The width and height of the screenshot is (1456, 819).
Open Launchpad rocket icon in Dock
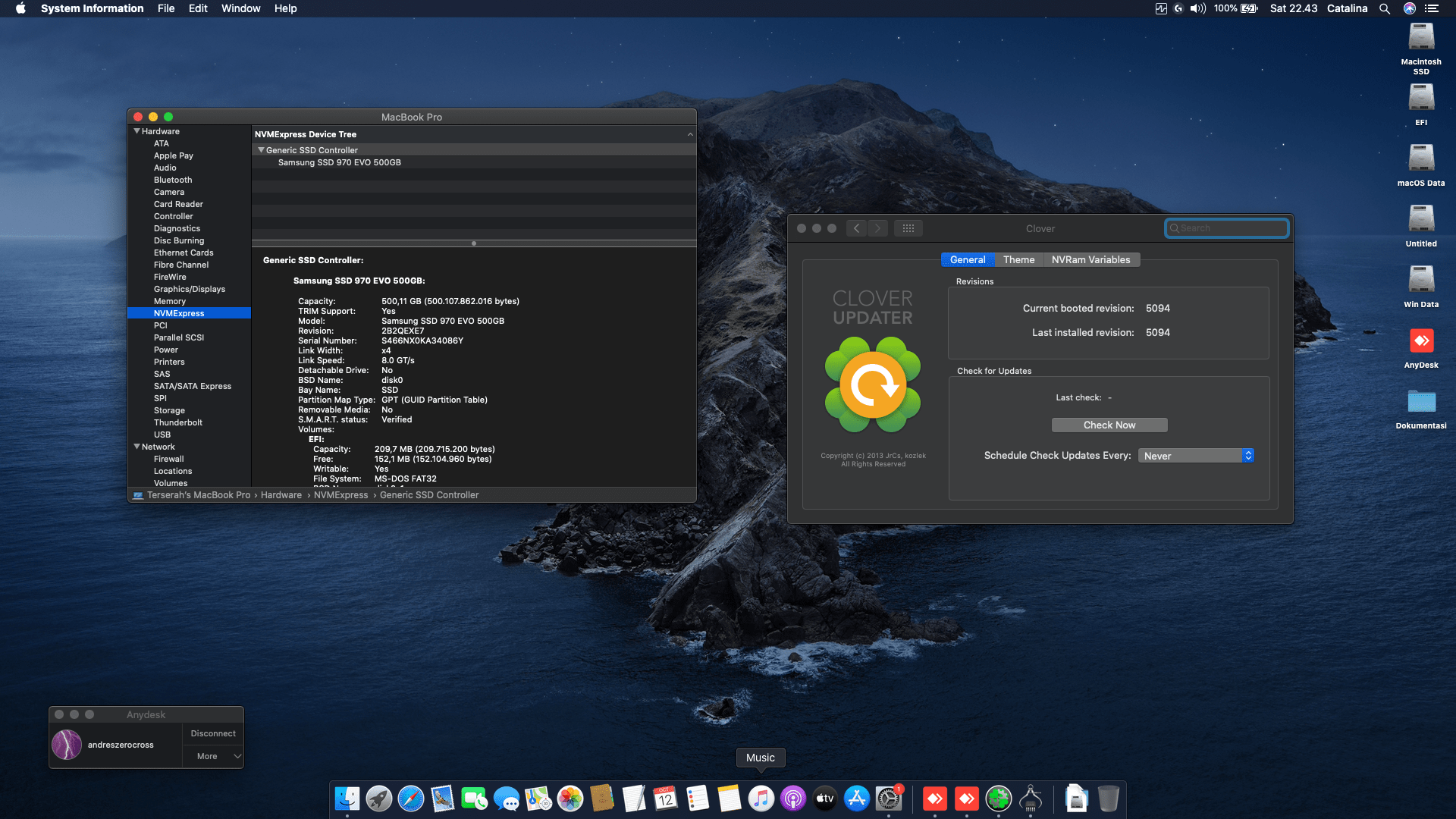(x=379, y=799)
